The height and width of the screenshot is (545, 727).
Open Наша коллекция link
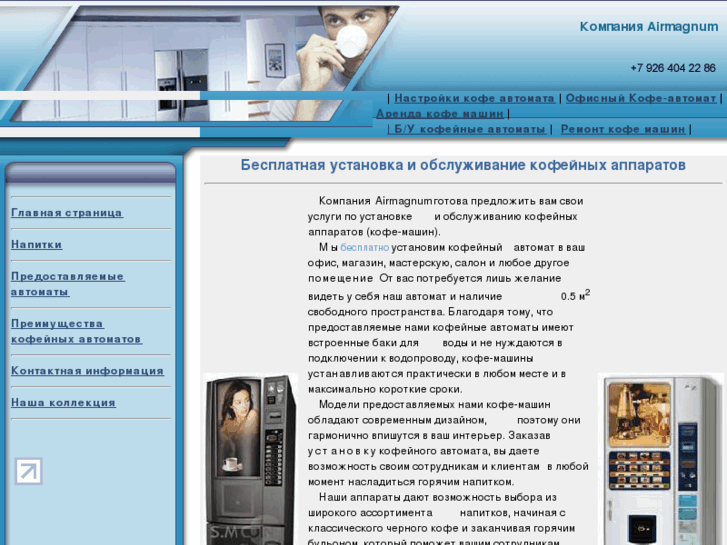click(x=64, y=403)
